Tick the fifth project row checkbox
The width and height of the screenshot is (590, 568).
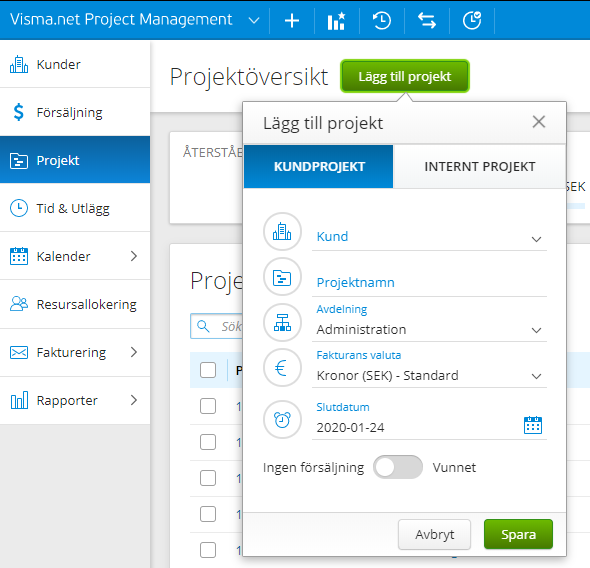(x=208, y=550)
